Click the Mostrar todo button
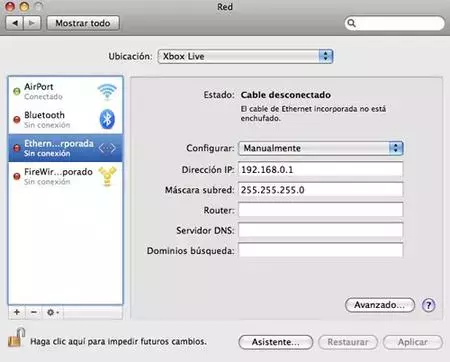Image resolution: width=450 pixels, height=362 pixels. tap(83, 23)
